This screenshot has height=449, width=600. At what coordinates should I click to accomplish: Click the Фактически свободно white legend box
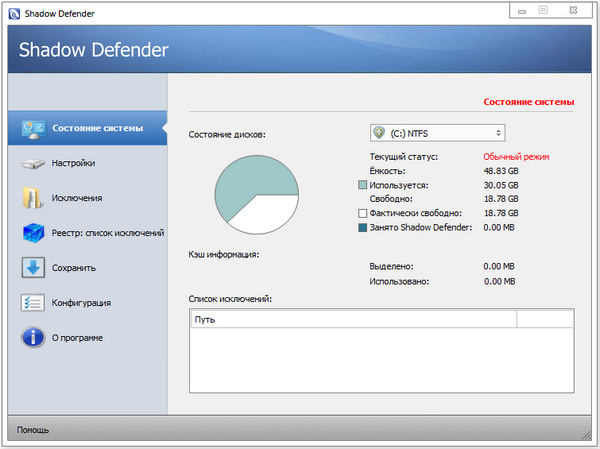363,213
